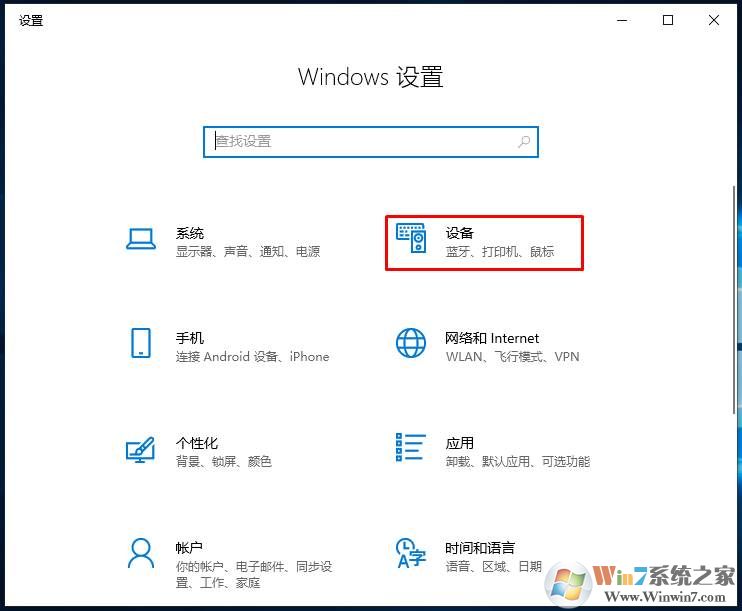Click the search magnifier icon

tap(524, 142)
